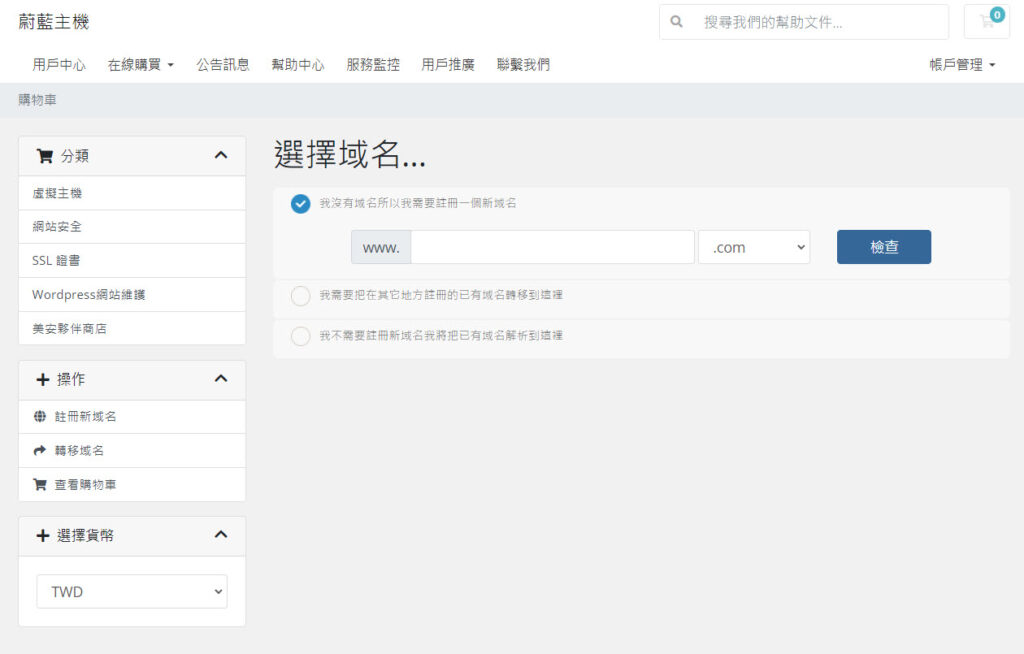Click the plus icon in 操作 panel header
Screen dimensions: 1024x654
[43, 380]
